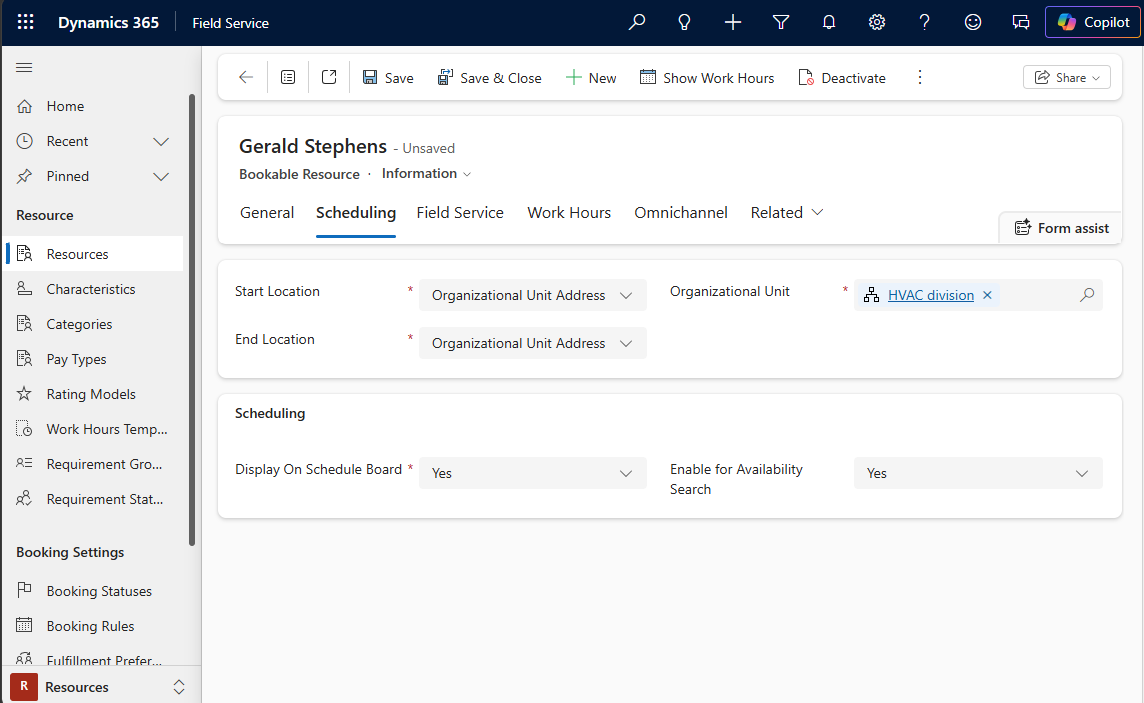
Task: Click Show Work Hours
Action: pos(707,77)
